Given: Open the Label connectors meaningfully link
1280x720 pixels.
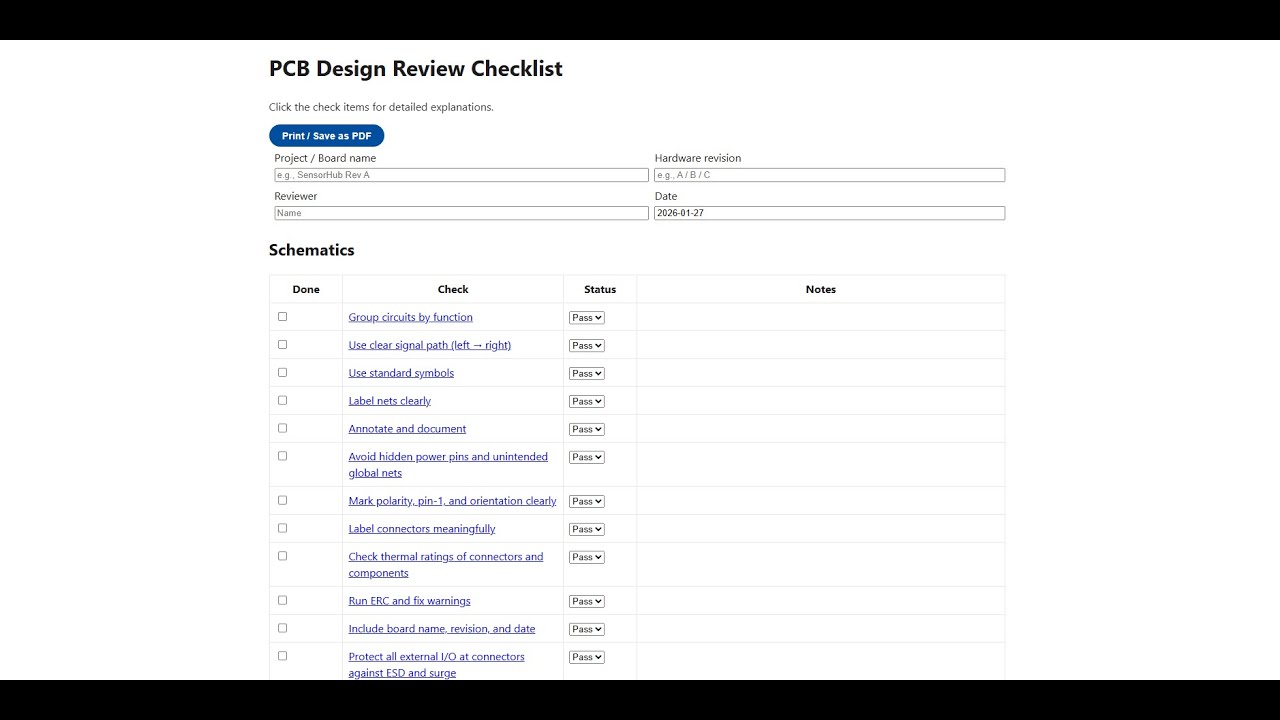Looking at the screenshot, I should pos(421,529).
